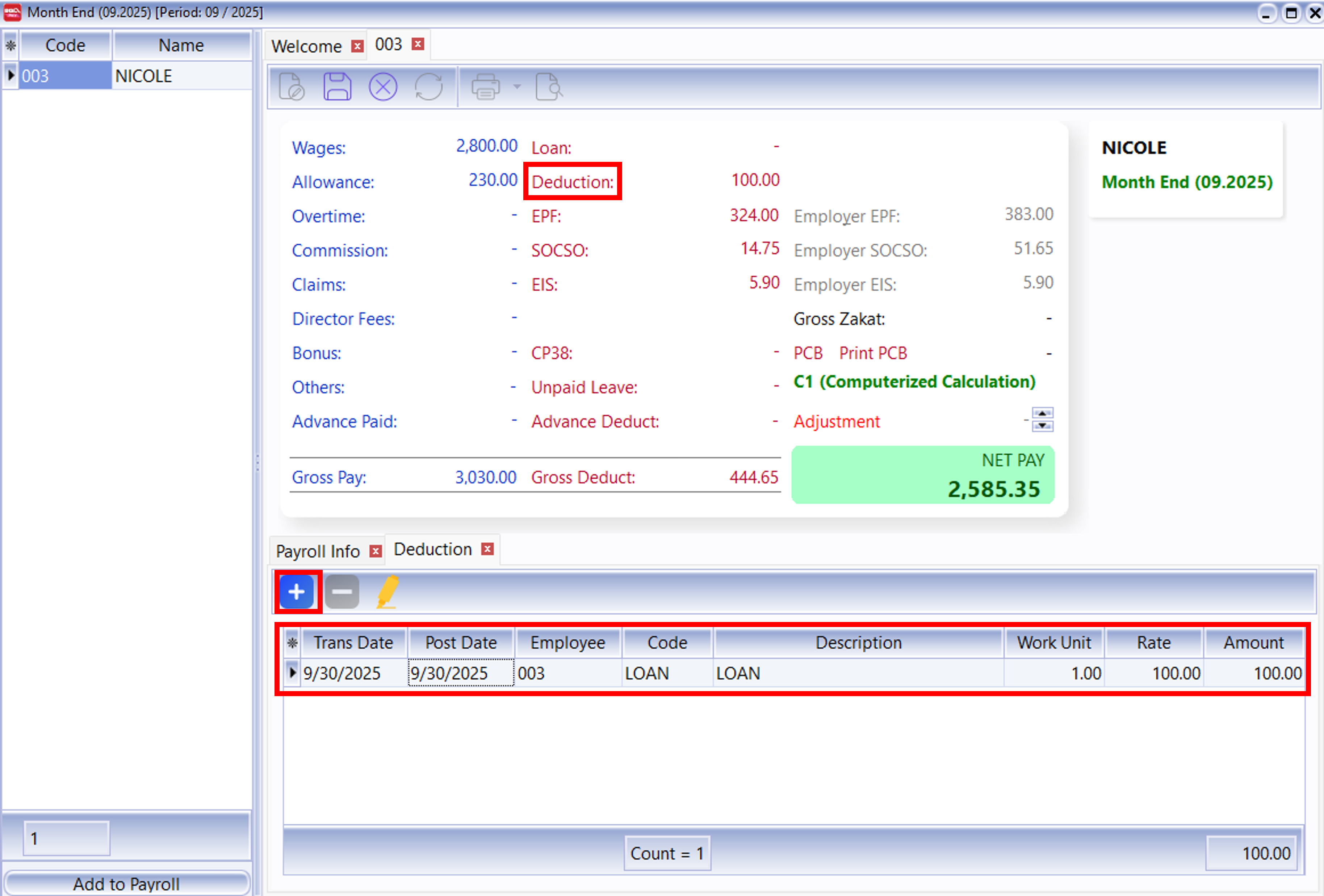
Task: Click the Print icon
Action: [x=485, y=87]
